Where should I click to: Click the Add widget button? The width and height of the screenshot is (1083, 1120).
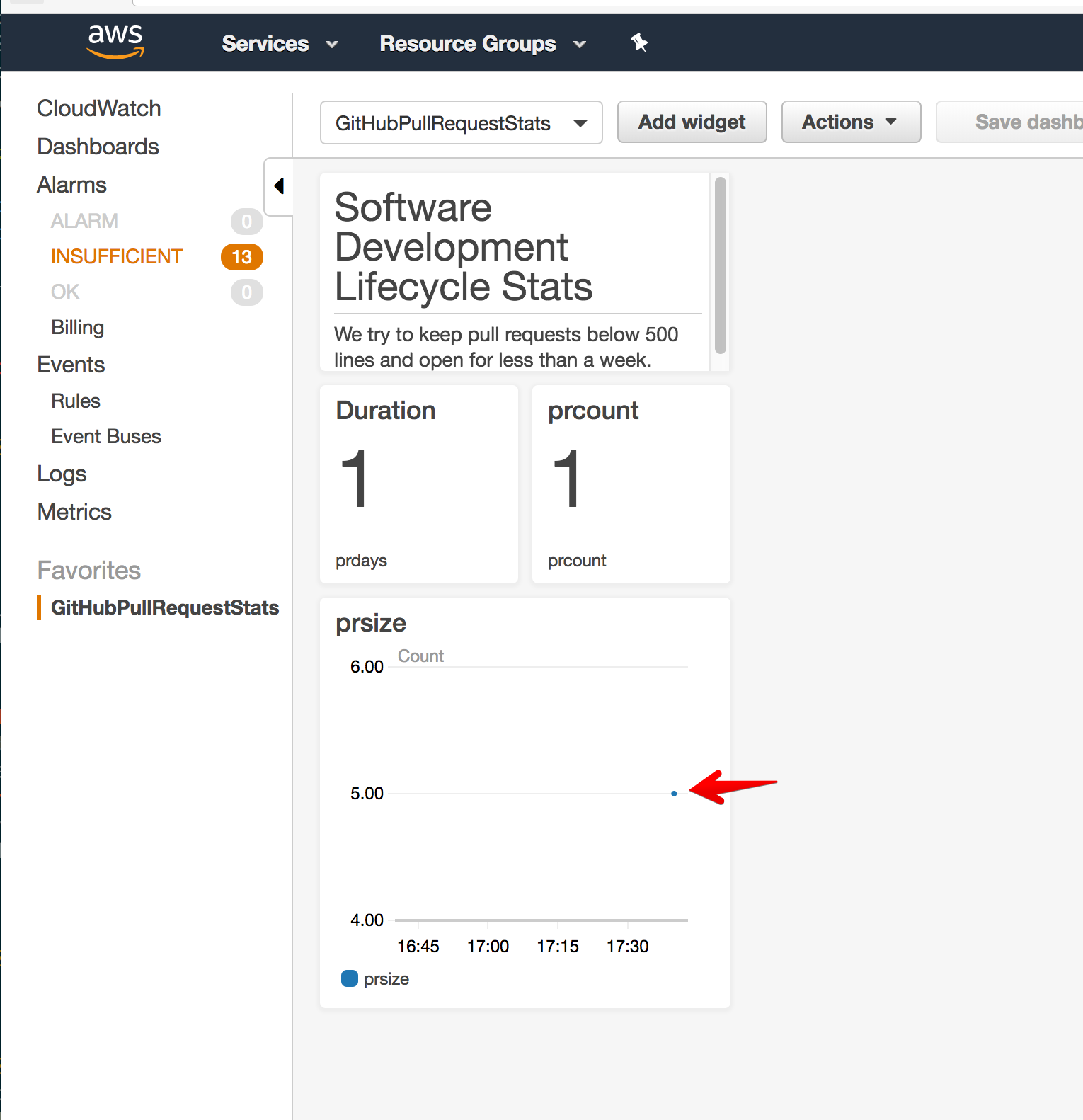tap(692, 122)
